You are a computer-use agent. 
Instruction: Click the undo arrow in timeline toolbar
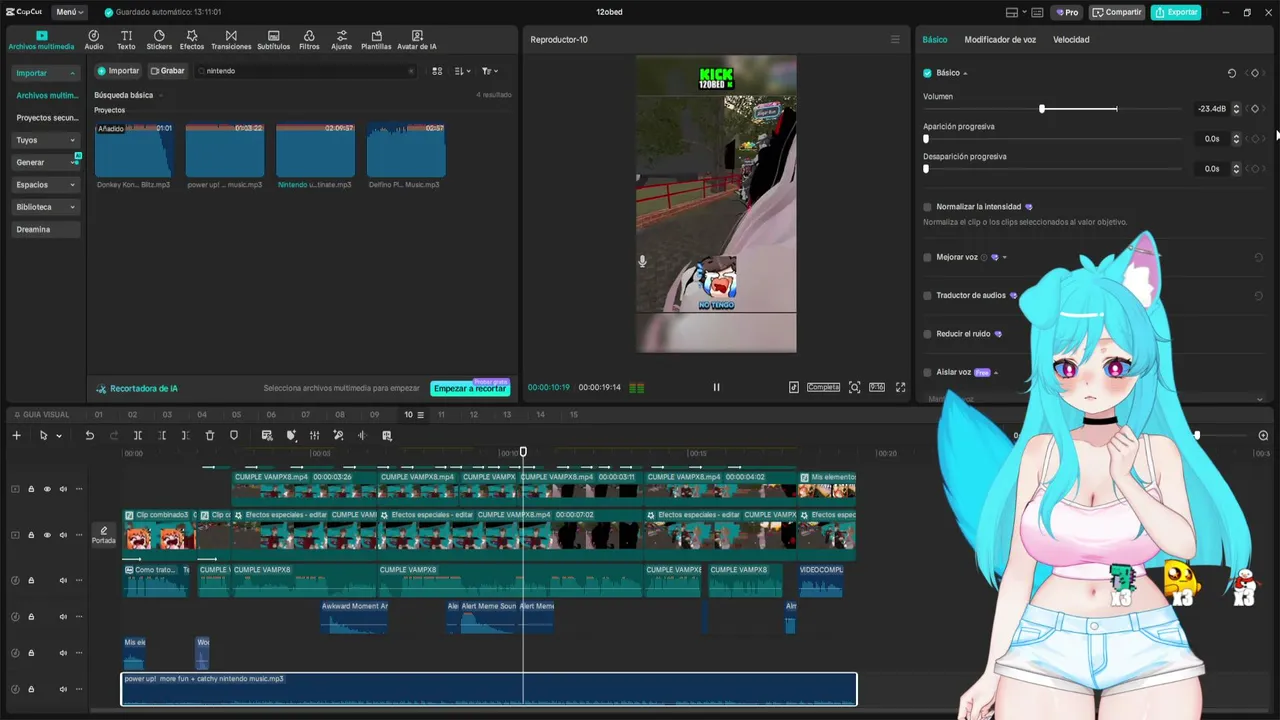click(x=89, y=435)
